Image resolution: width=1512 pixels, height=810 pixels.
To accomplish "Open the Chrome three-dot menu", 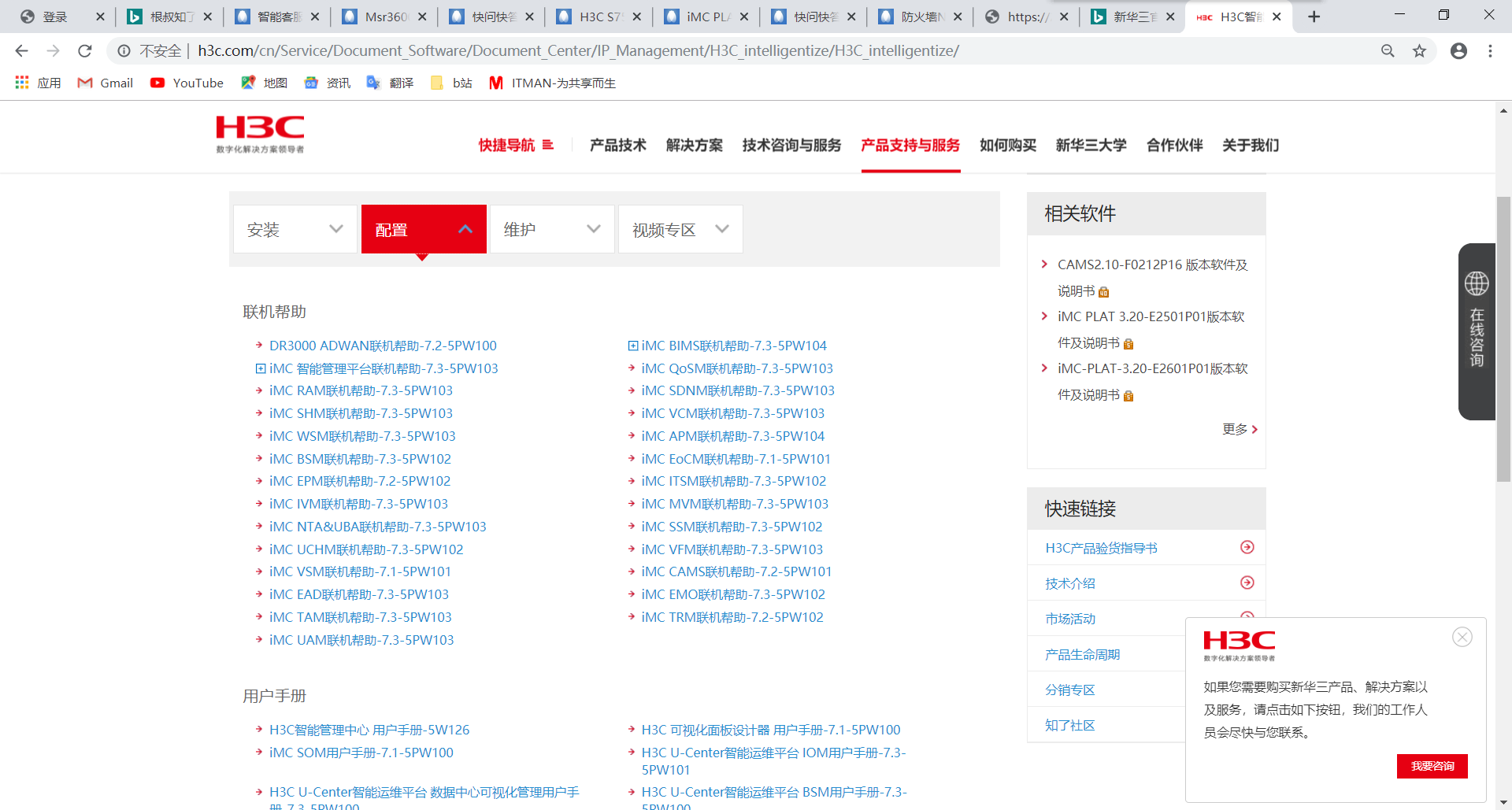I will [1490, 51].
